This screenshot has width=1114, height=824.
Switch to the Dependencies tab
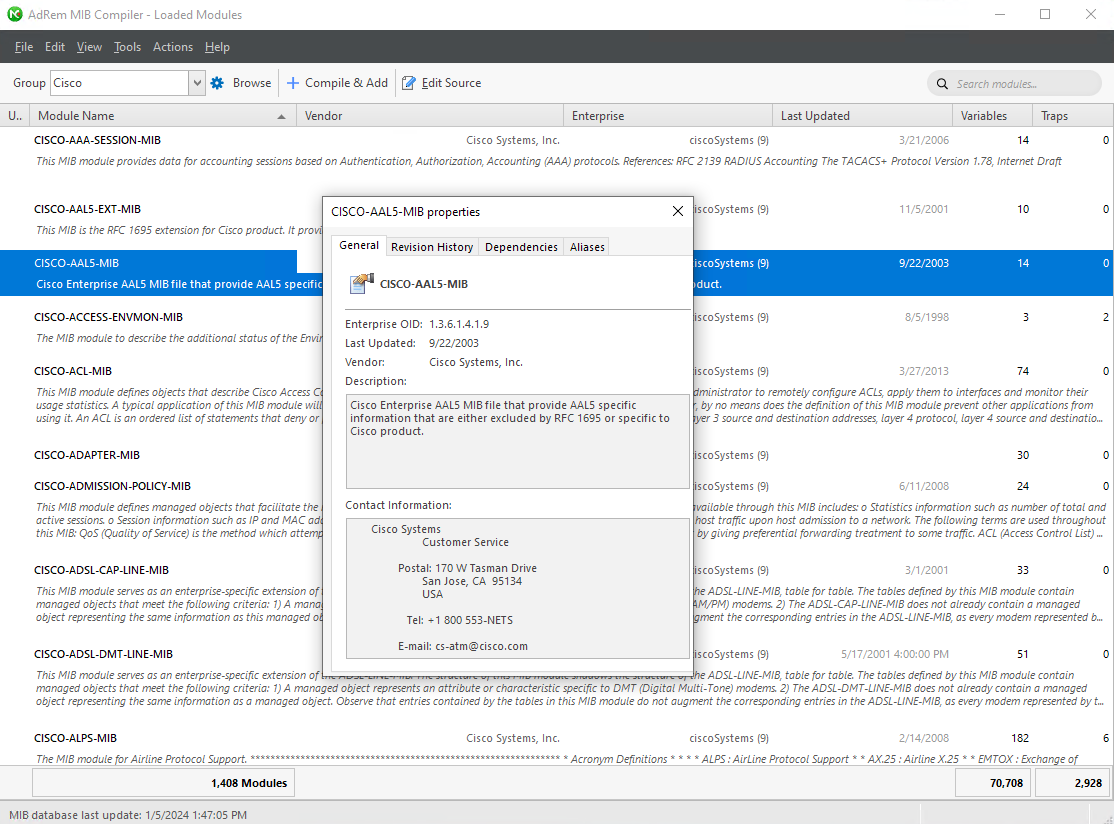tap(521, 247)
